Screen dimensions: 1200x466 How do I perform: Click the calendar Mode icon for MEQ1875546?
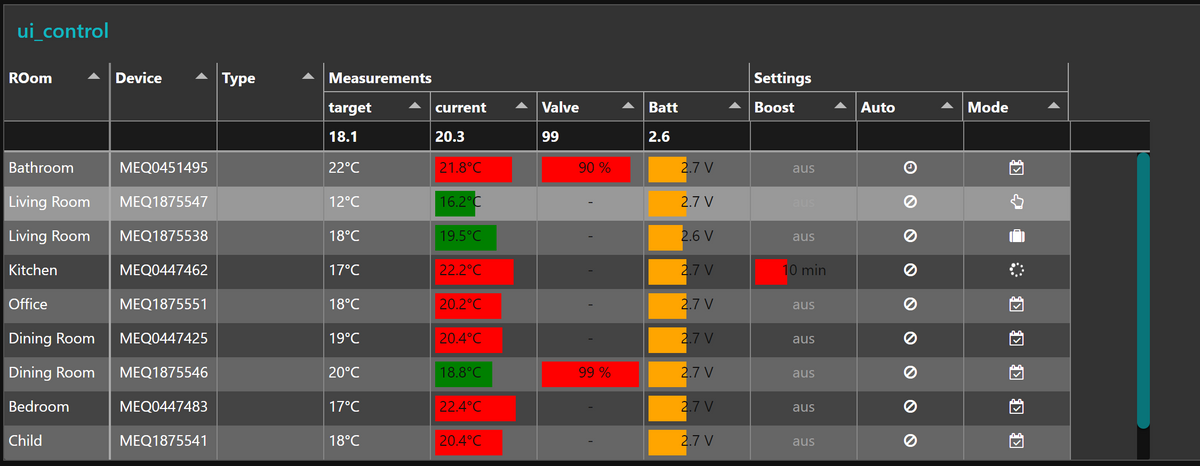tap(1017, 372)
